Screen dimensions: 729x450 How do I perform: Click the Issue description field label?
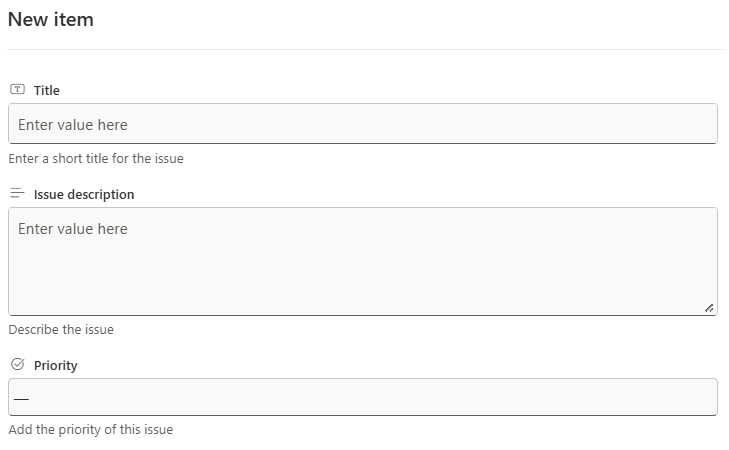click(84, 194)
